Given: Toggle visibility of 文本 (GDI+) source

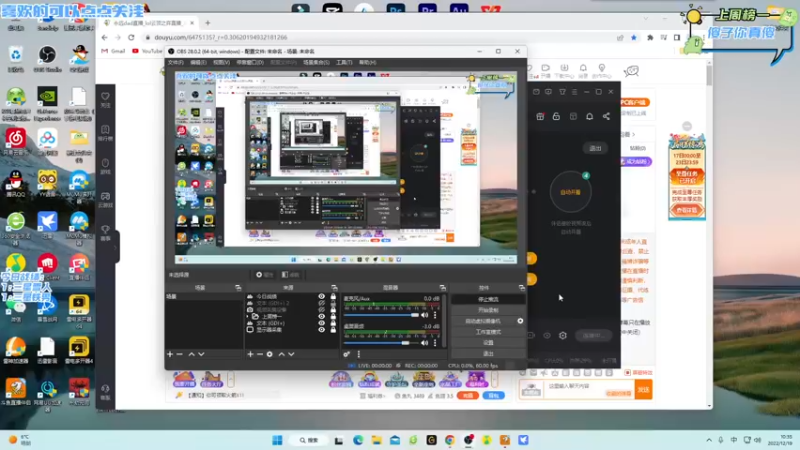Looking at the screenshot, I should pyautogui.click(x=321, y=323).
